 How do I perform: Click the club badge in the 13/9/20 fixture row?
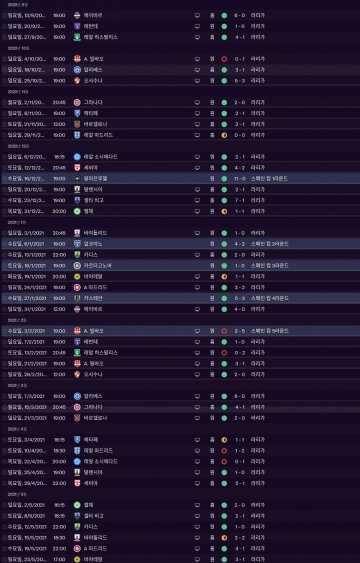coord(77,15)
